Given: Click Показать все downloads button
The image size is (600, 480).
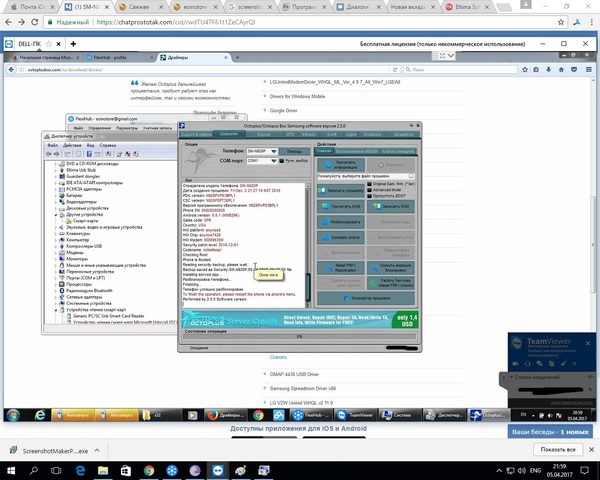Looking at the screenshot, I should click(558, 449).
